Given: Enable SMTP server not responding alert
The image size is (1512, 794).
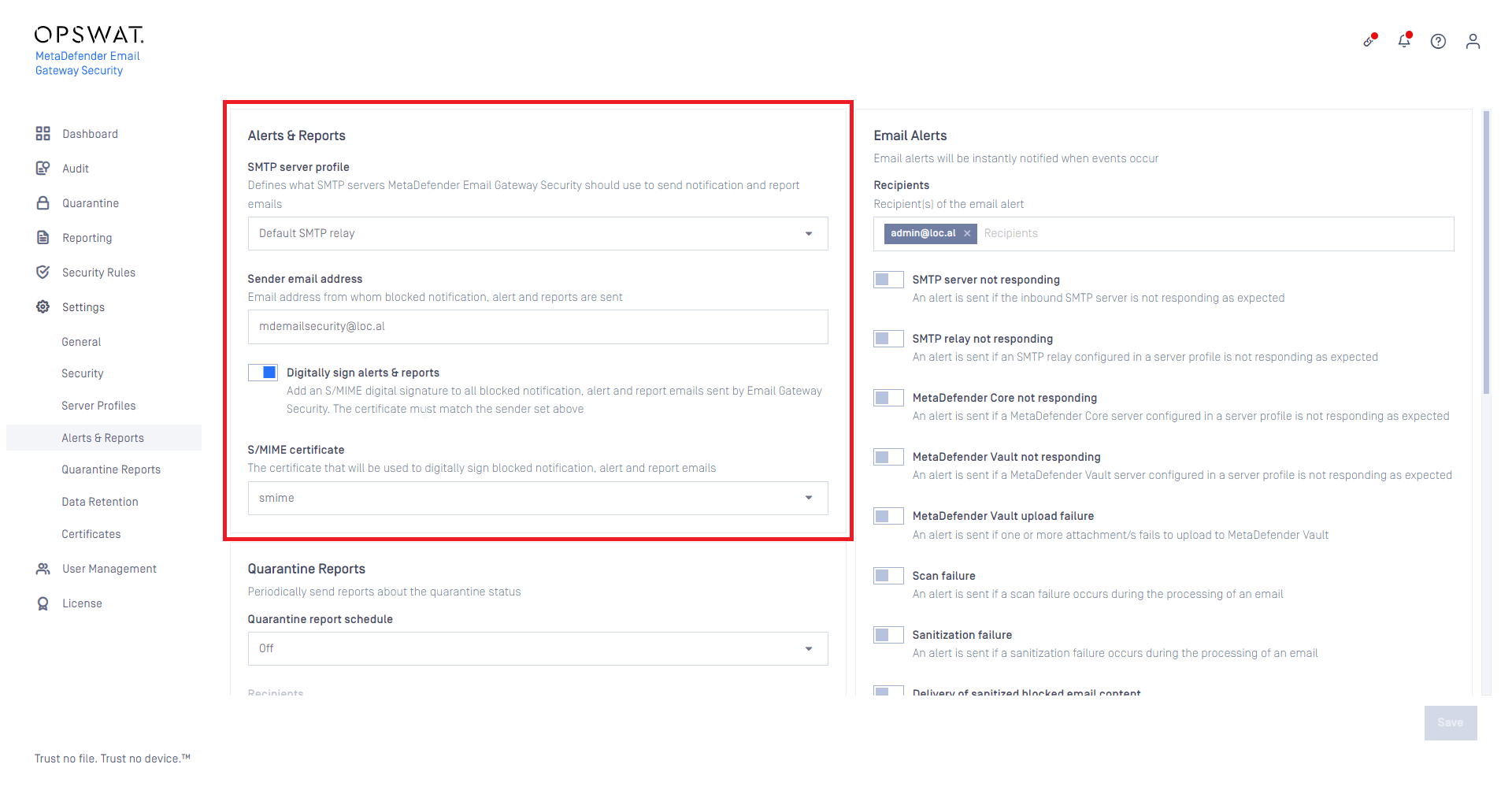Looking at the screenshot, I should [x=888, y=280].
